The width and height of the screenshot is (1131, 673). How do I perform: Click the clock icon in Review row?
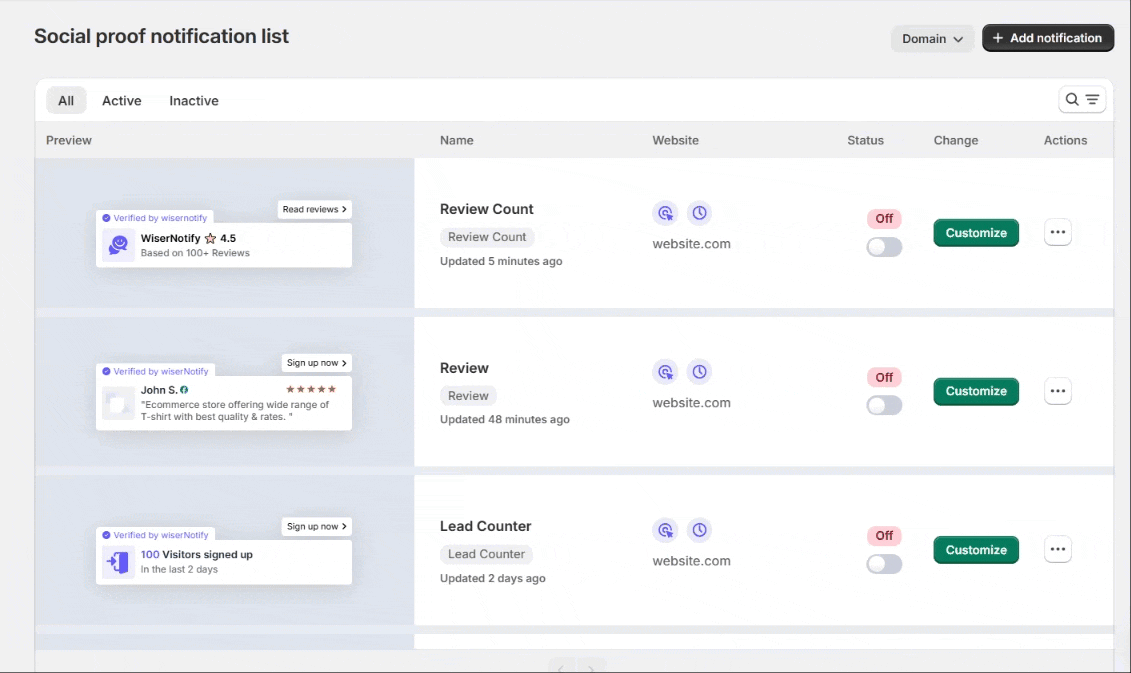tap(699, 372)
